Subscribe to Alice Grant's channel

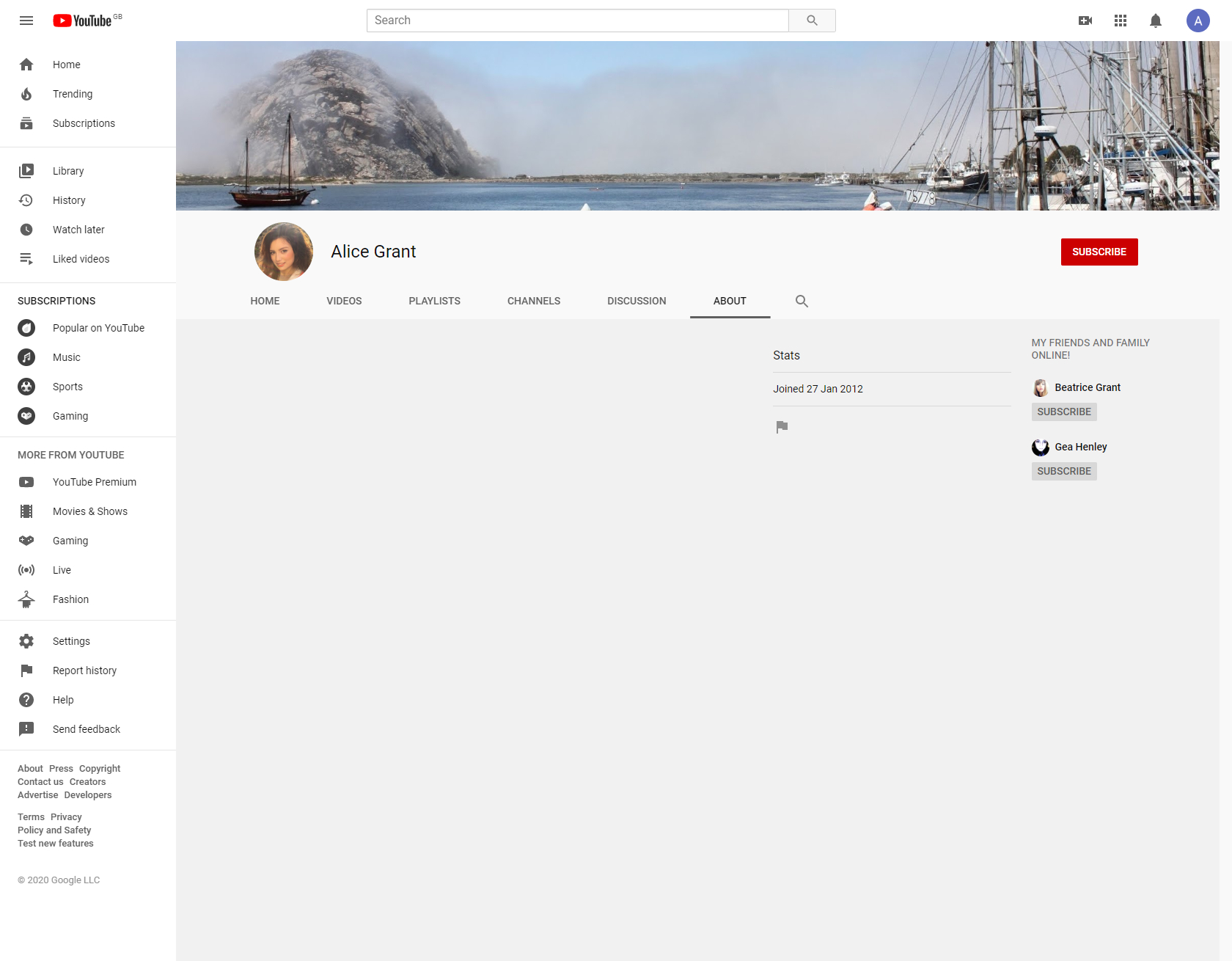pyautogui.click(x=1099, y=252)
